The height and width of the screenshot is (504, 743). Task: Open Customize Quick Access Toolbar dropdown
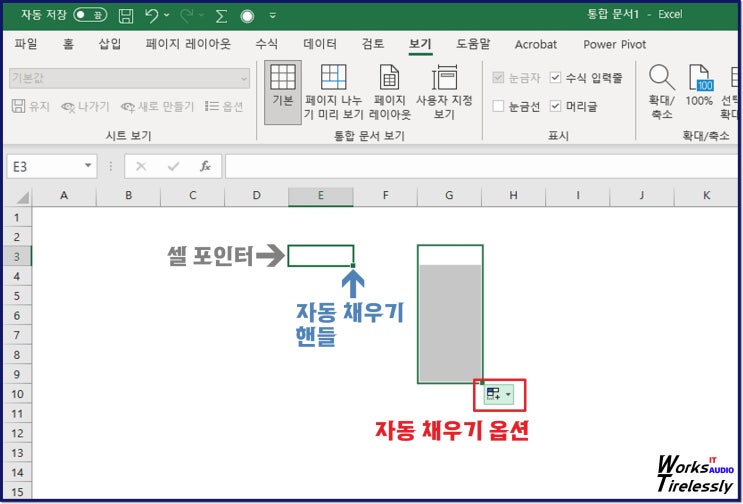pos(272,16)
